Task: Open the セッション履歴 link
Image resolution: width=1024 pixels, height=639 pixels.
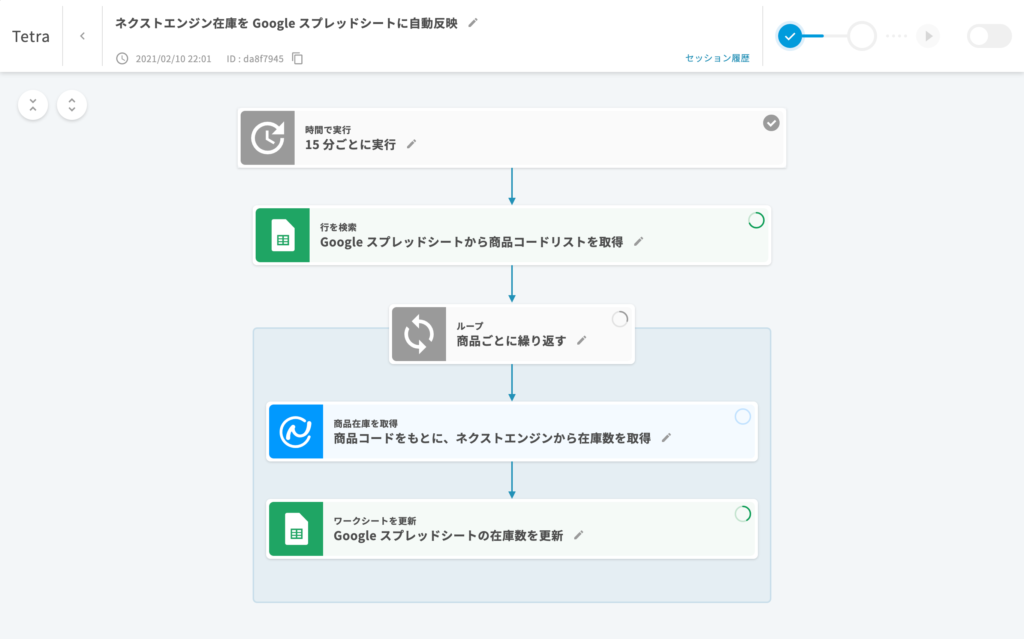Action: pos(717,58)
